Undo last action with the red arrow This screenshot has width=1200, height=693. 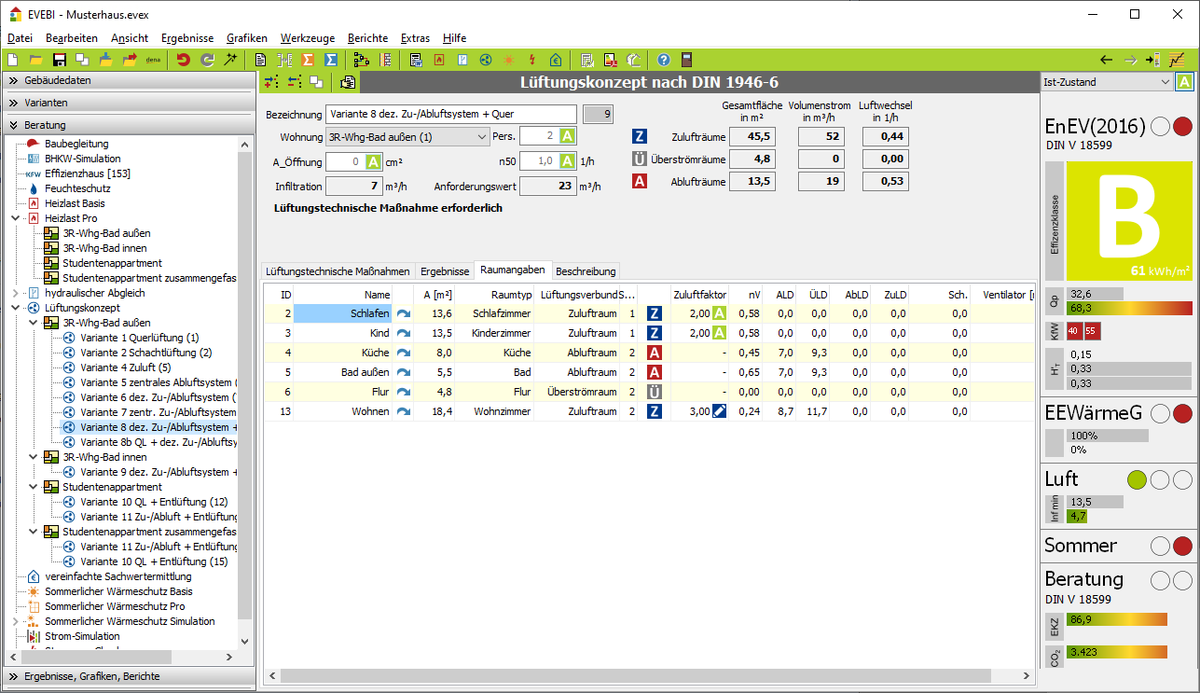[x=184, y=60]
